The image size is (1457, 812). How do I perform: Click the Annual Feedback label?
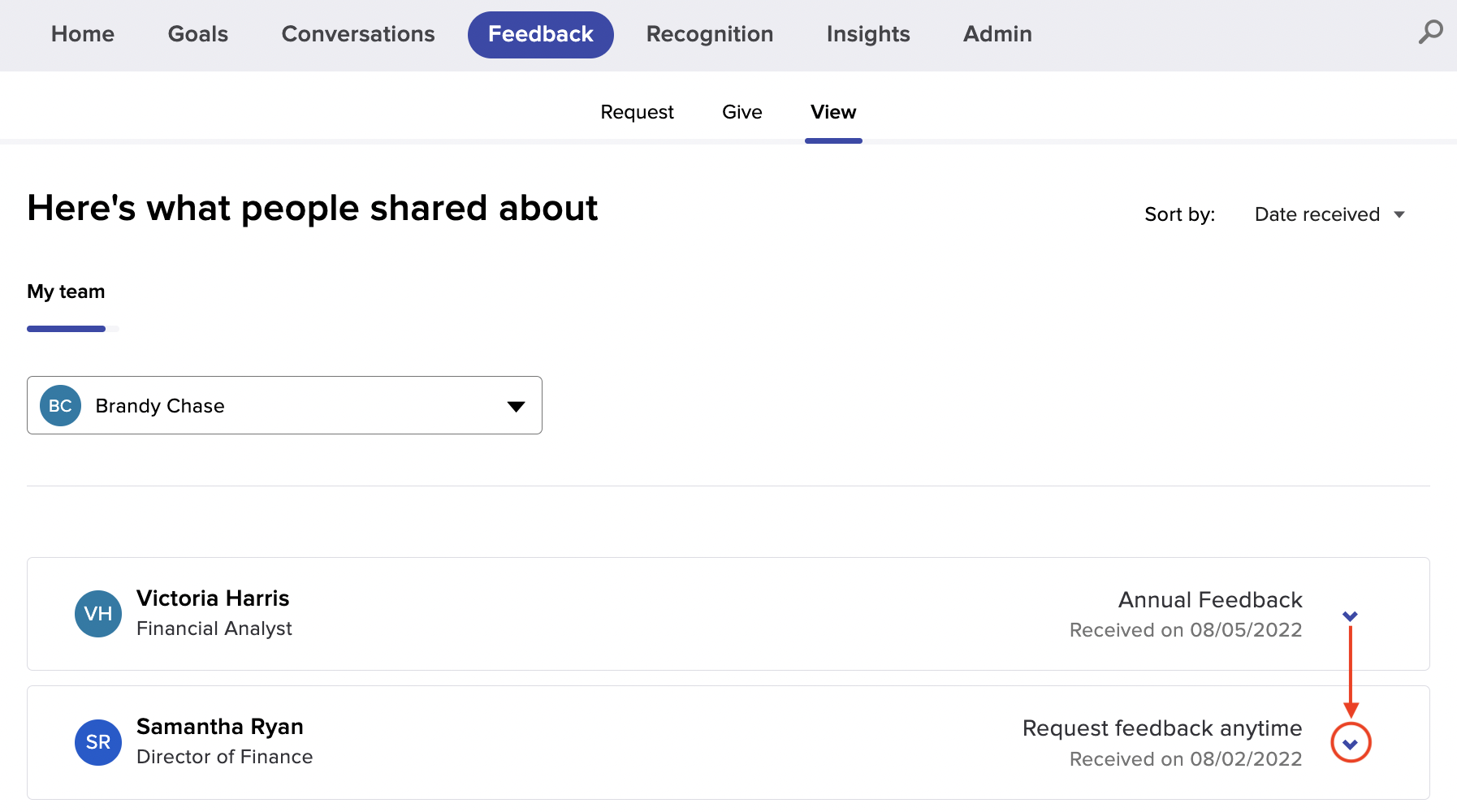pos(1210,600)
